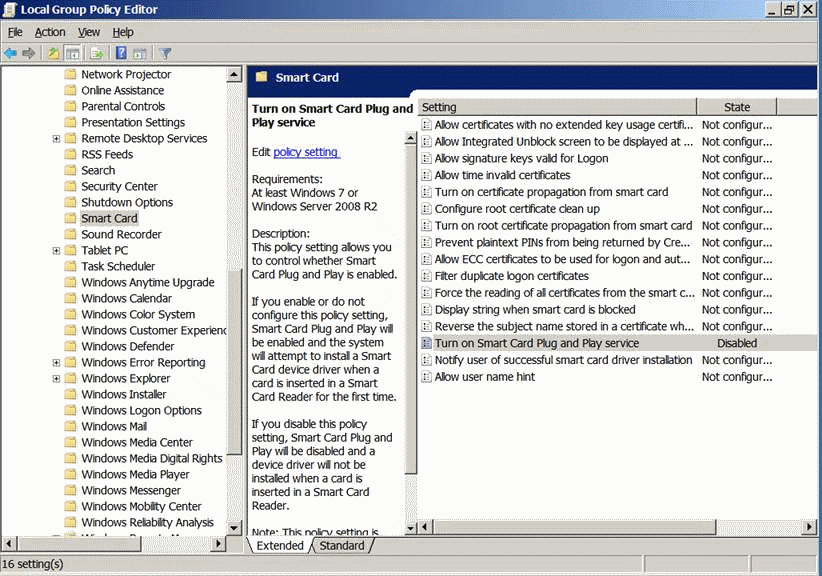The width and height of the screenshot is (822, 576).
Task: Click description pane scroll-down arrow
Action: tap(411, 528)
